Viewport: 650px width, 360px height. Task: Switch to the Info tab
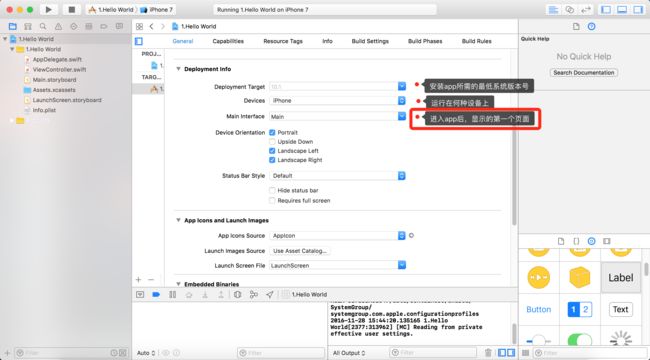click(327, 41)
